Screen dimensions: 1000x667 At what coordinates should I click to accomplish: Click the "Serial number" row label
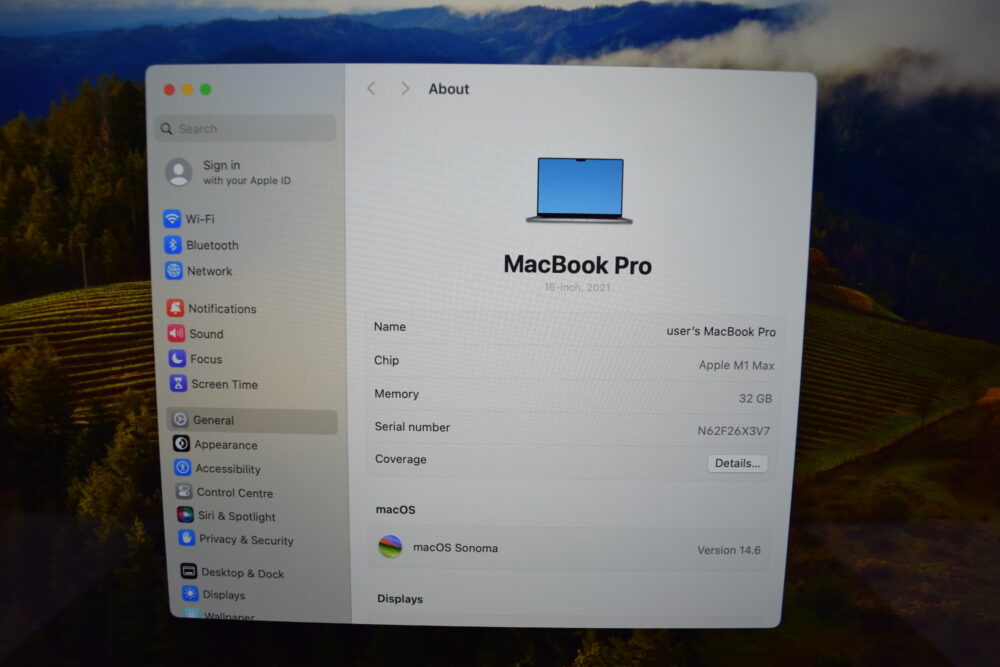point(412,427)
